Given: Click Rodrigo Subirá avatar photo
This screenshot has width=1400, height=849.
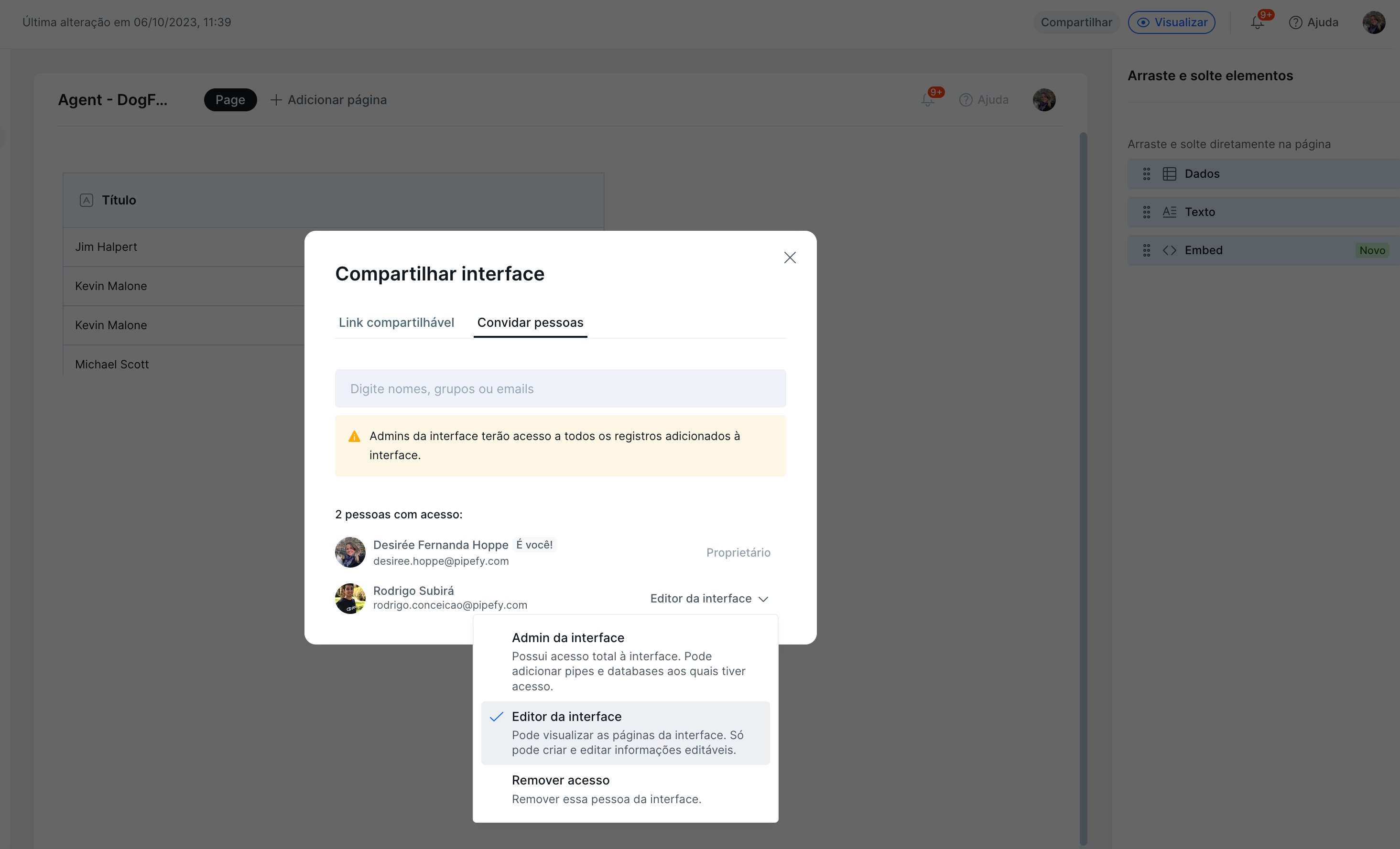Looking at the screenshot, I should click(350, 598).
